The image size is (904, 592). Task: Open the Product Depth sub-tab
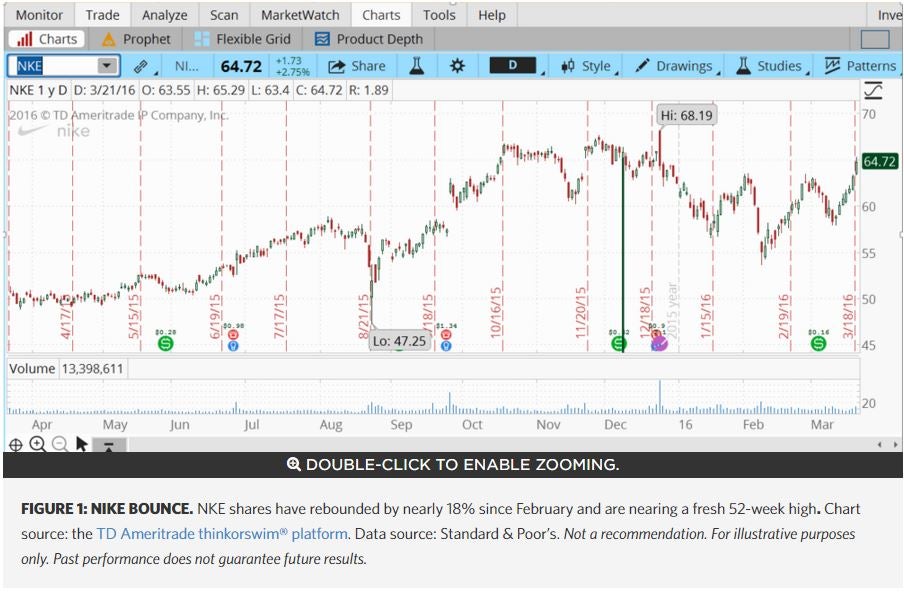[369, 39]
